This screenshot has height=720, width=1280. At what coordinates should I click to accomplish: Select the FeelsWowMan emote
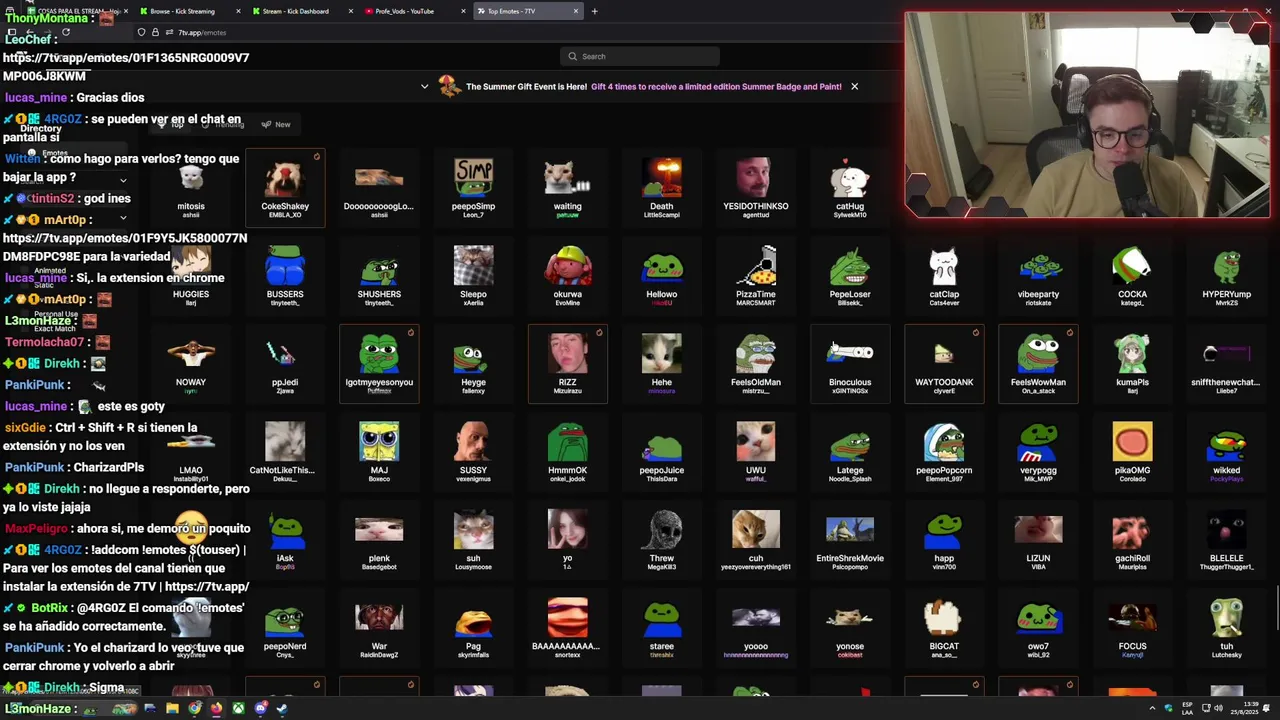point(1038,364)
